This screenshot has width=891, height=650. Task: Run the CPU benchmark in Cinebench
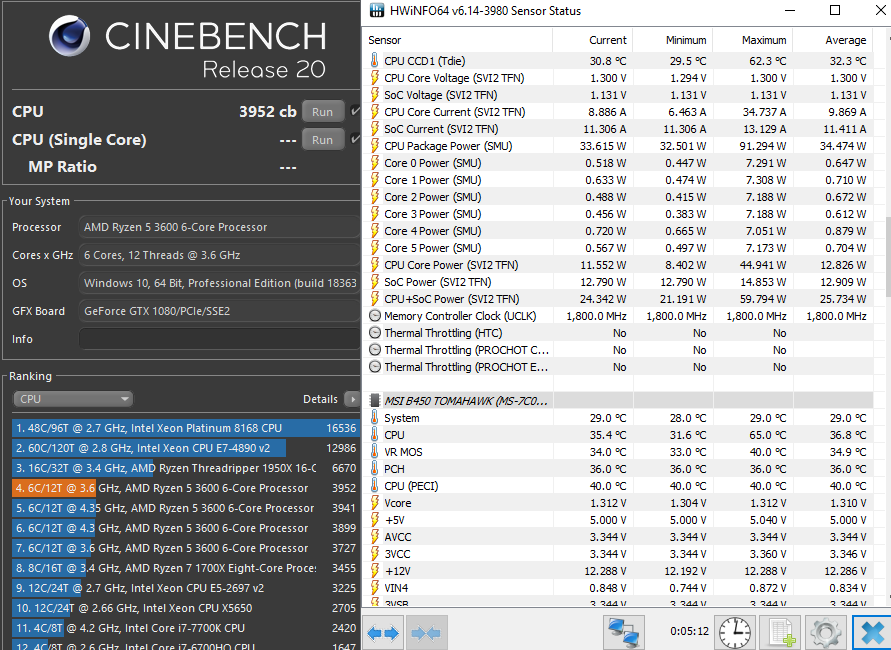click(322, 111)
